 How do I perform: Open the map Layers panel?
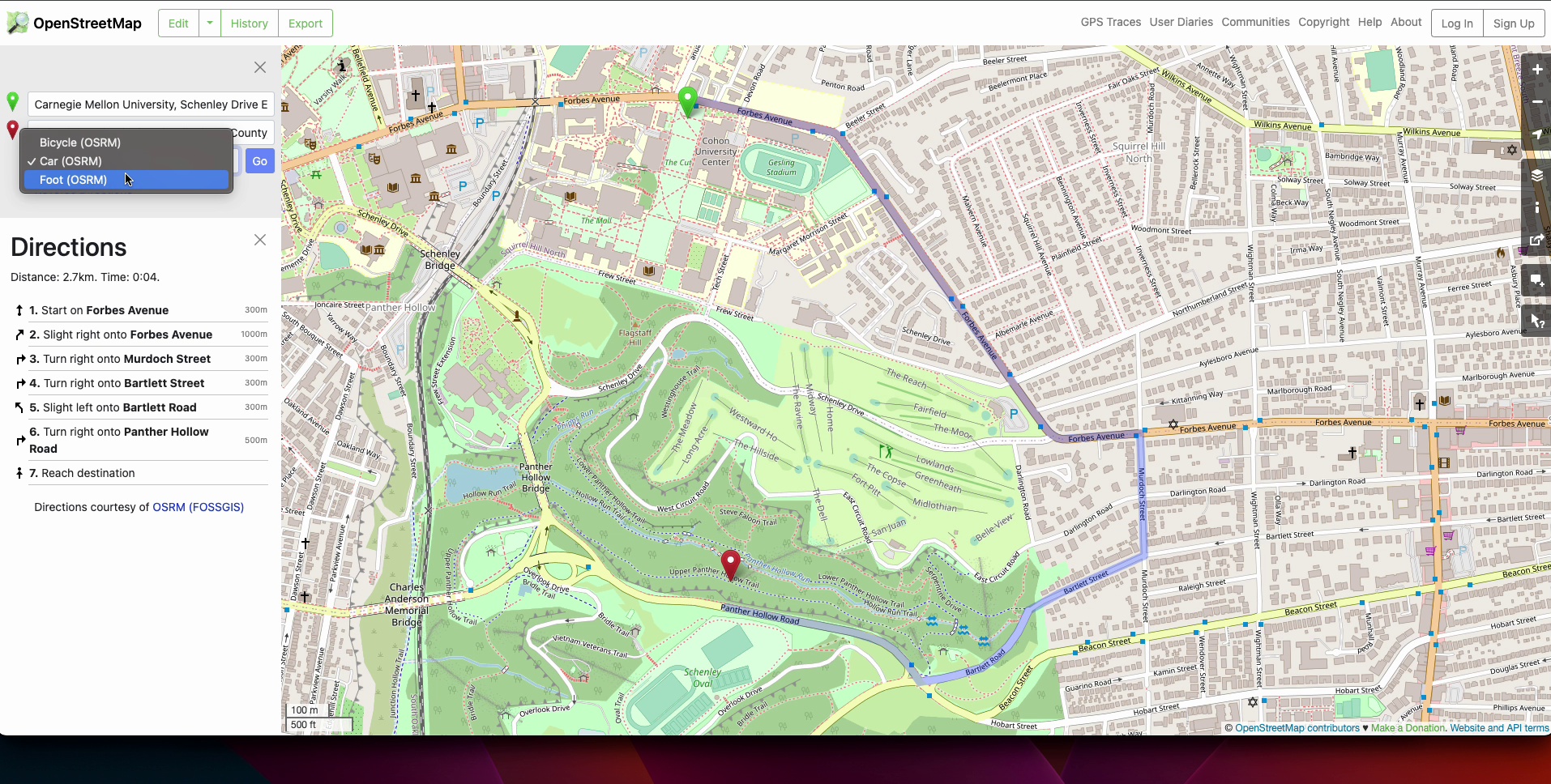pos(1536,175)
